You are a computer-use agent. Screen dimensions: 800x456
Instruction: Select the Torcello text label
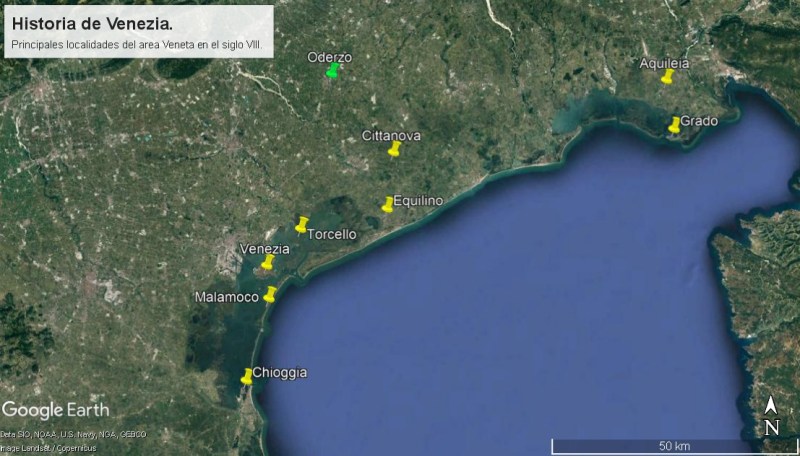pos(332,234)
